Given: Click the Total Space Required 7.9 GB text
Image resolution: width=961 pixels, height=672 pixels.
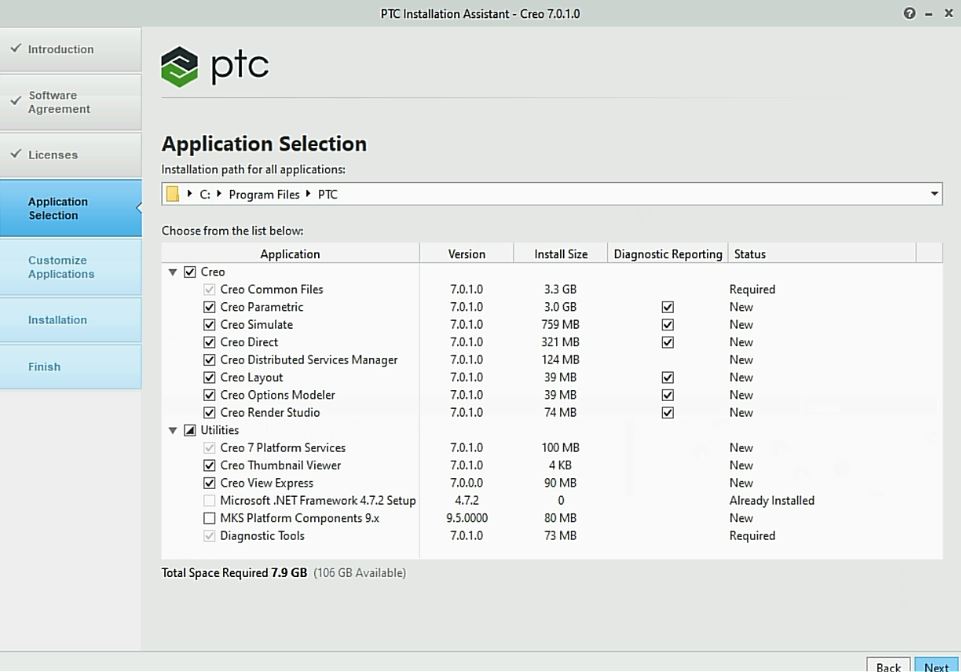Looking at the screenshot, I should point(234,573).
